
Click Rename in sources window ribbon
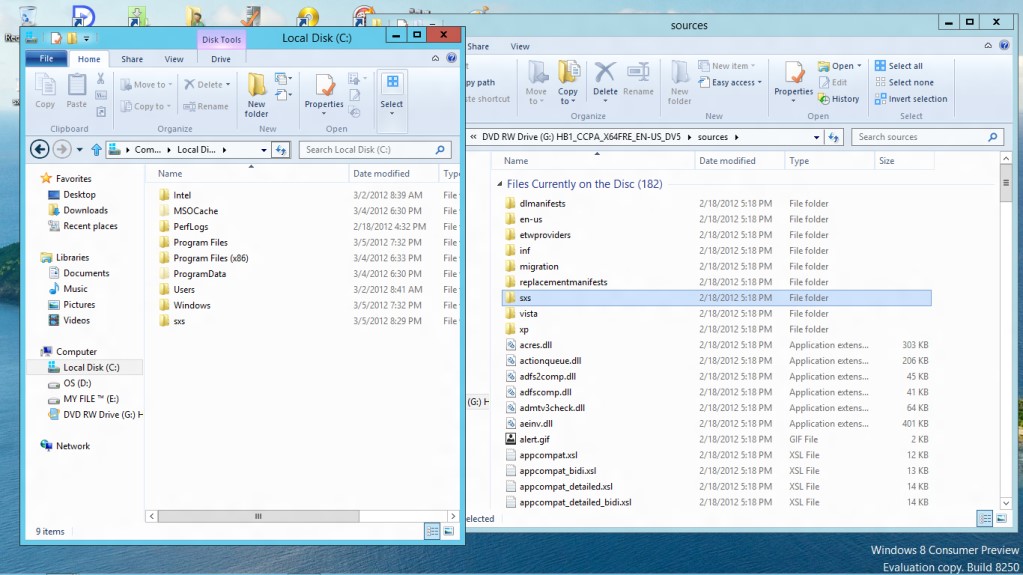[x=638, y=80]
